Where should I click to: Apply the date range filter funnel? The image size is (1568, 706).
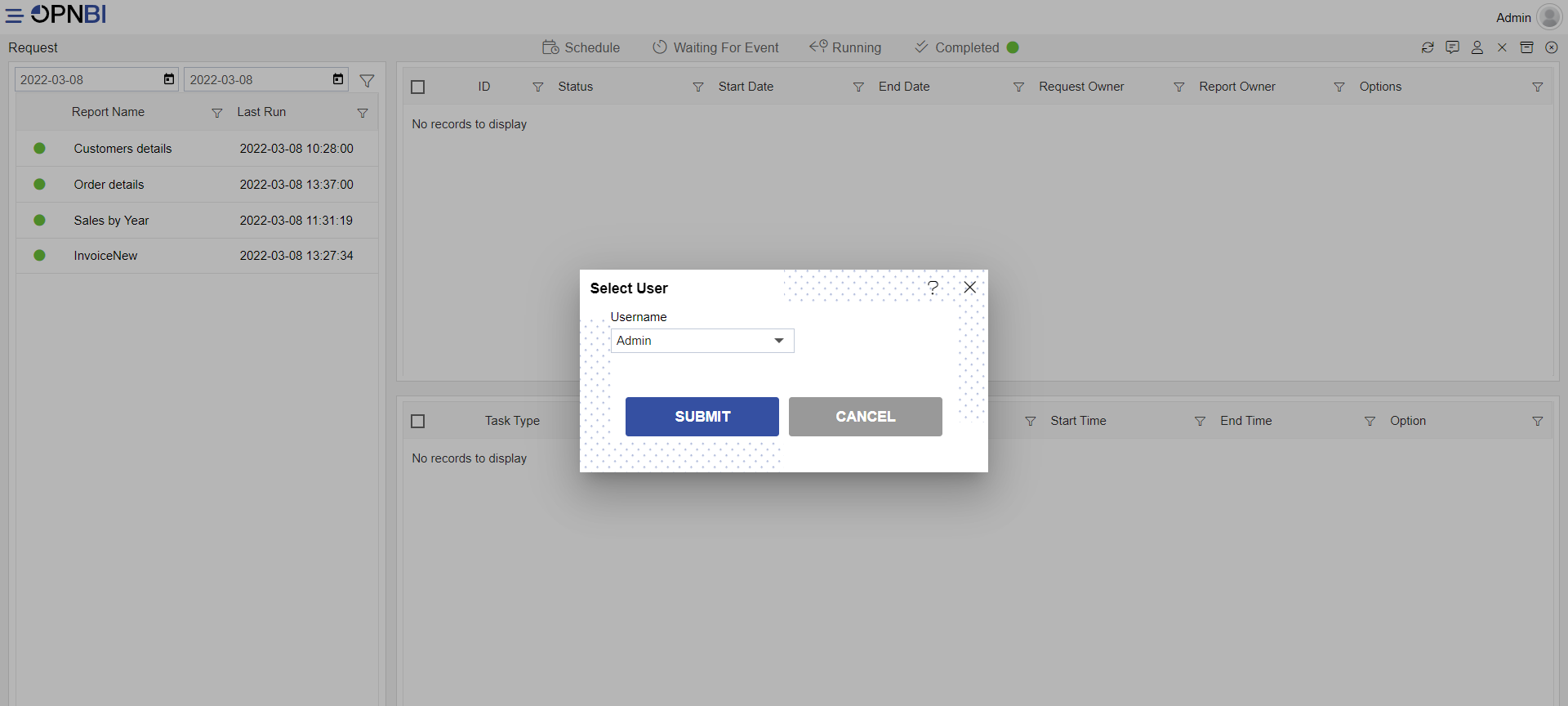tap(367, 80)
